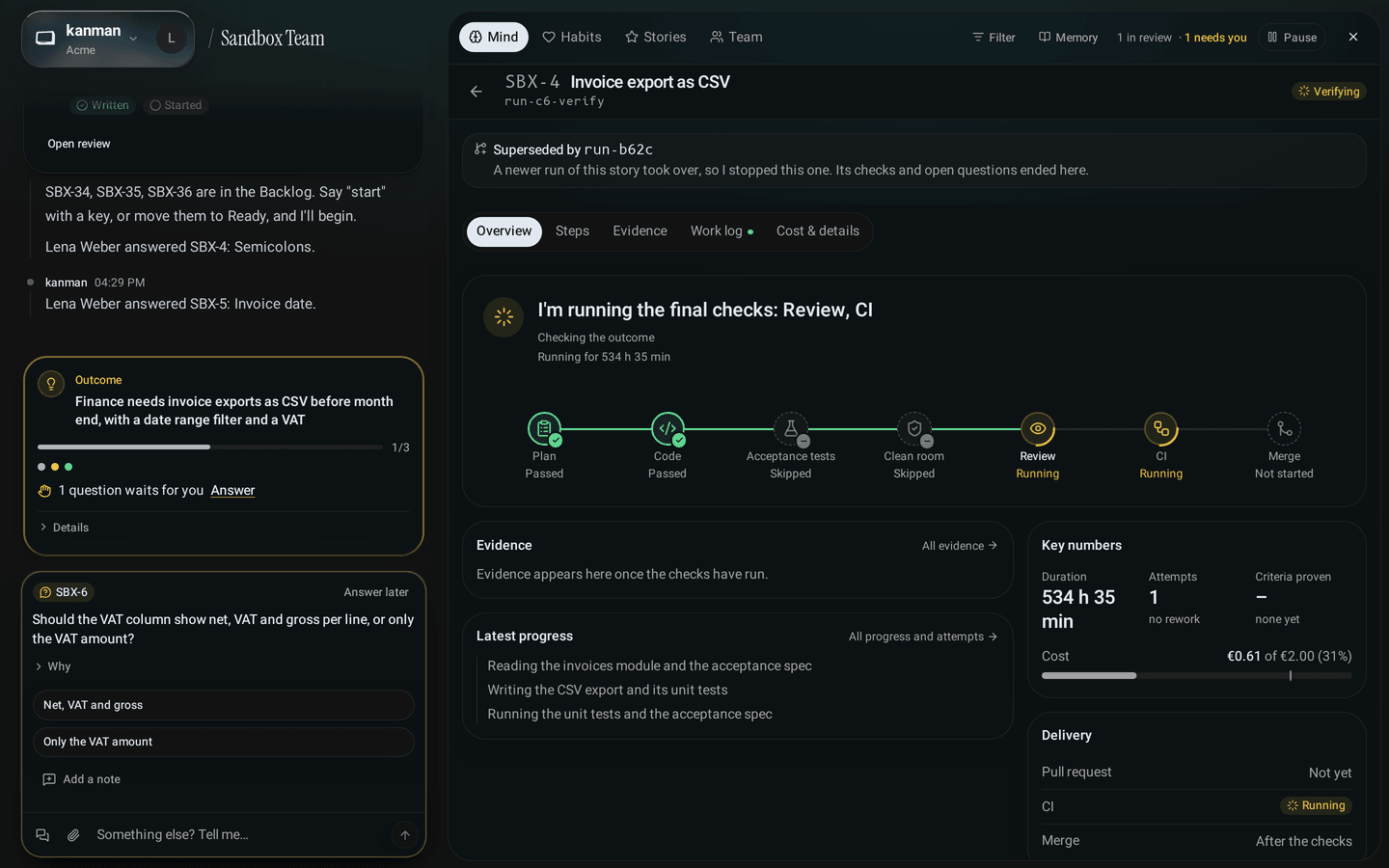Click the Outcome progress bar
The height and width of the screenshot is (868, 1389).
[x=209, y=447]
